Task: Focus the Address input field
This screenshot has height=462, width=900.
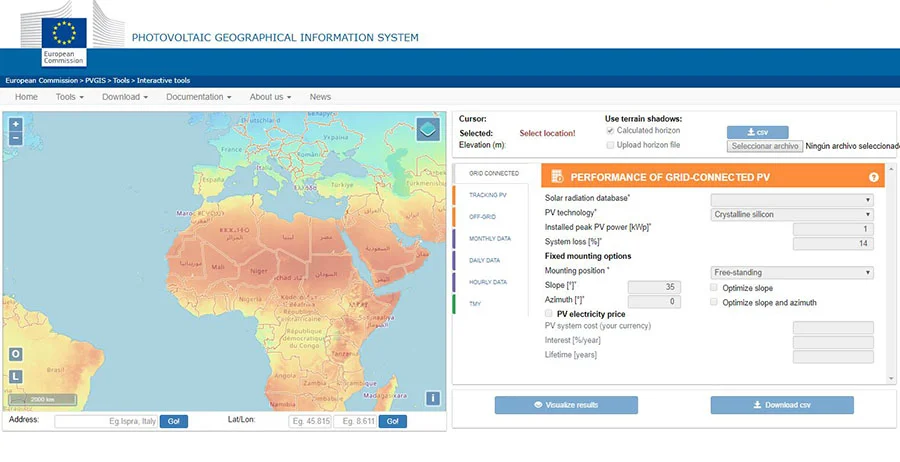Action: (106, 422)
